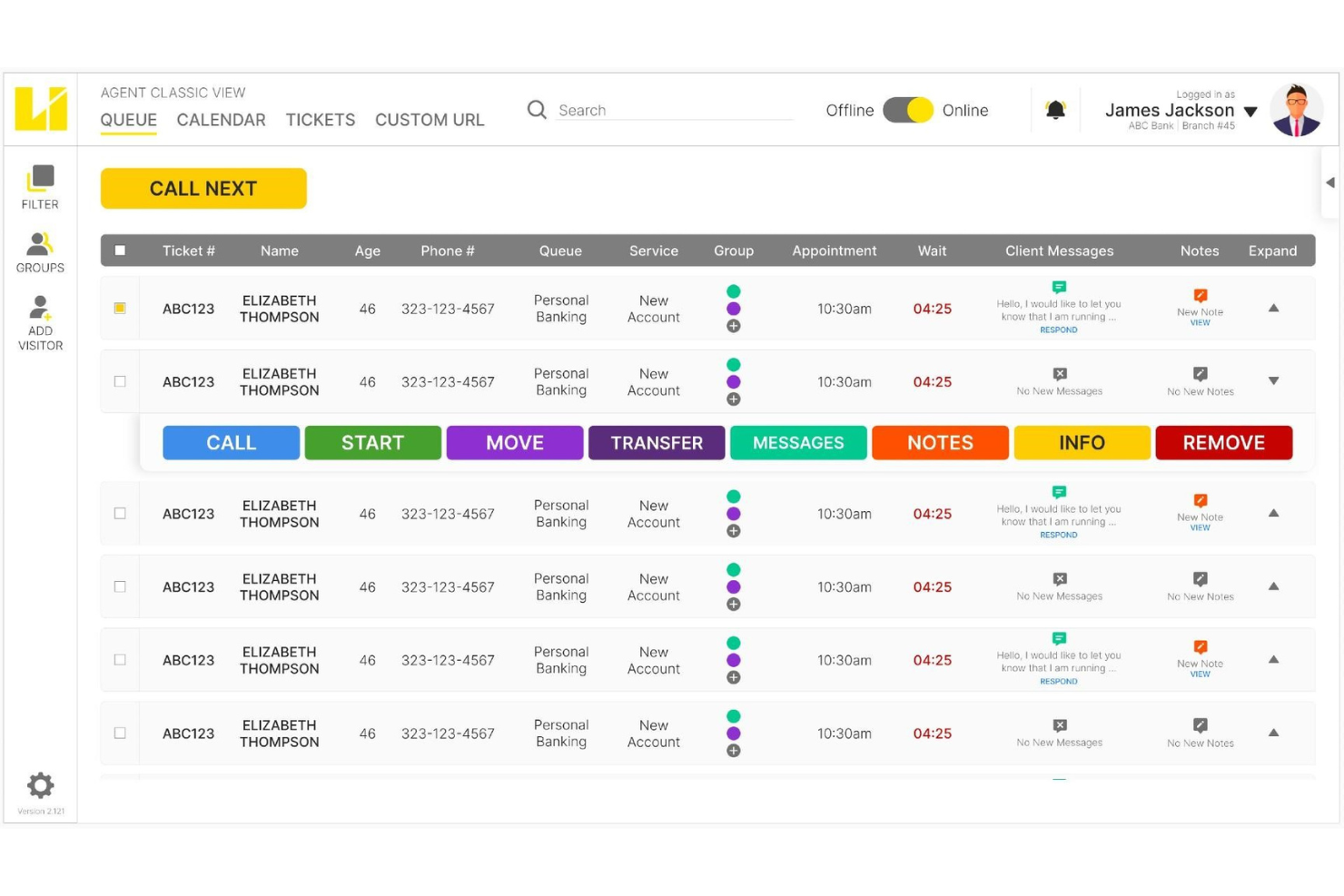Open the TICKETS section
Image resolution: width=1344 pixels, height=896 pixels.
click(320, 120)
